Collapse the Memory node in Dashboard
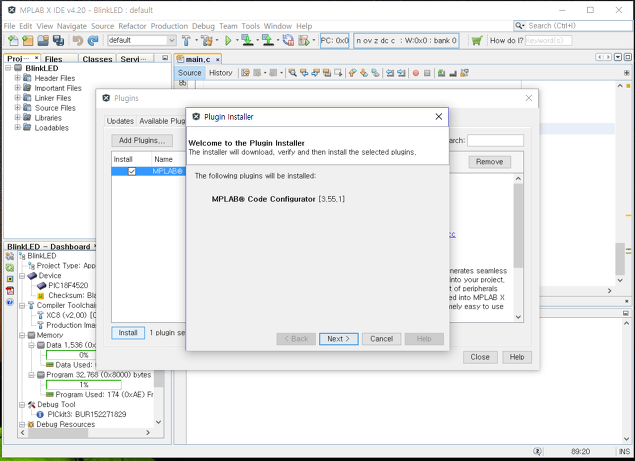The image size is (635, 461). point(22,335)
